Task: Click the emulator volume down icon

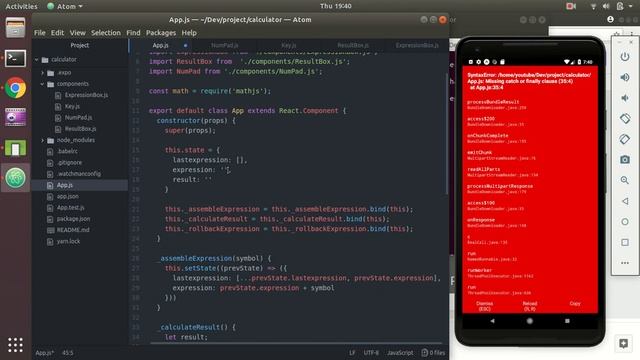Action: click(624, 98)
